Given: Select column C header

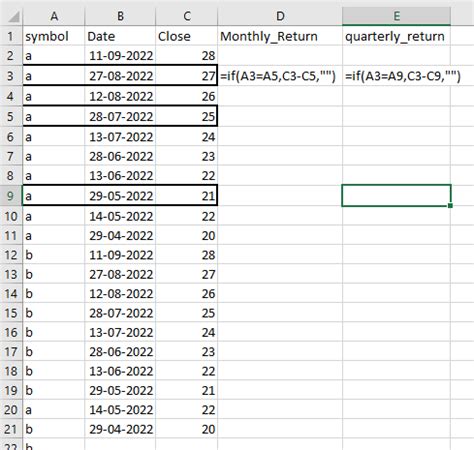Looking at the screenshot, I should 187,16.
